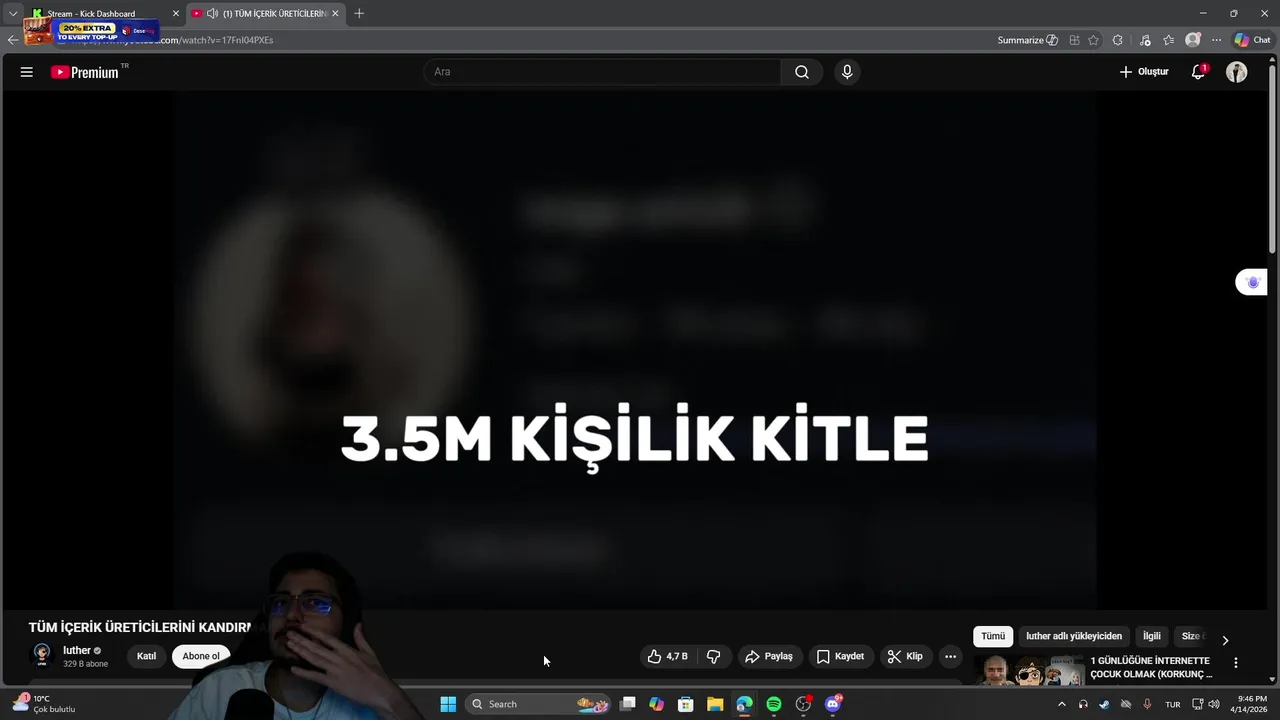Open File Explorer from taskbar
1280x720 pixels.
tap(715, 704)
